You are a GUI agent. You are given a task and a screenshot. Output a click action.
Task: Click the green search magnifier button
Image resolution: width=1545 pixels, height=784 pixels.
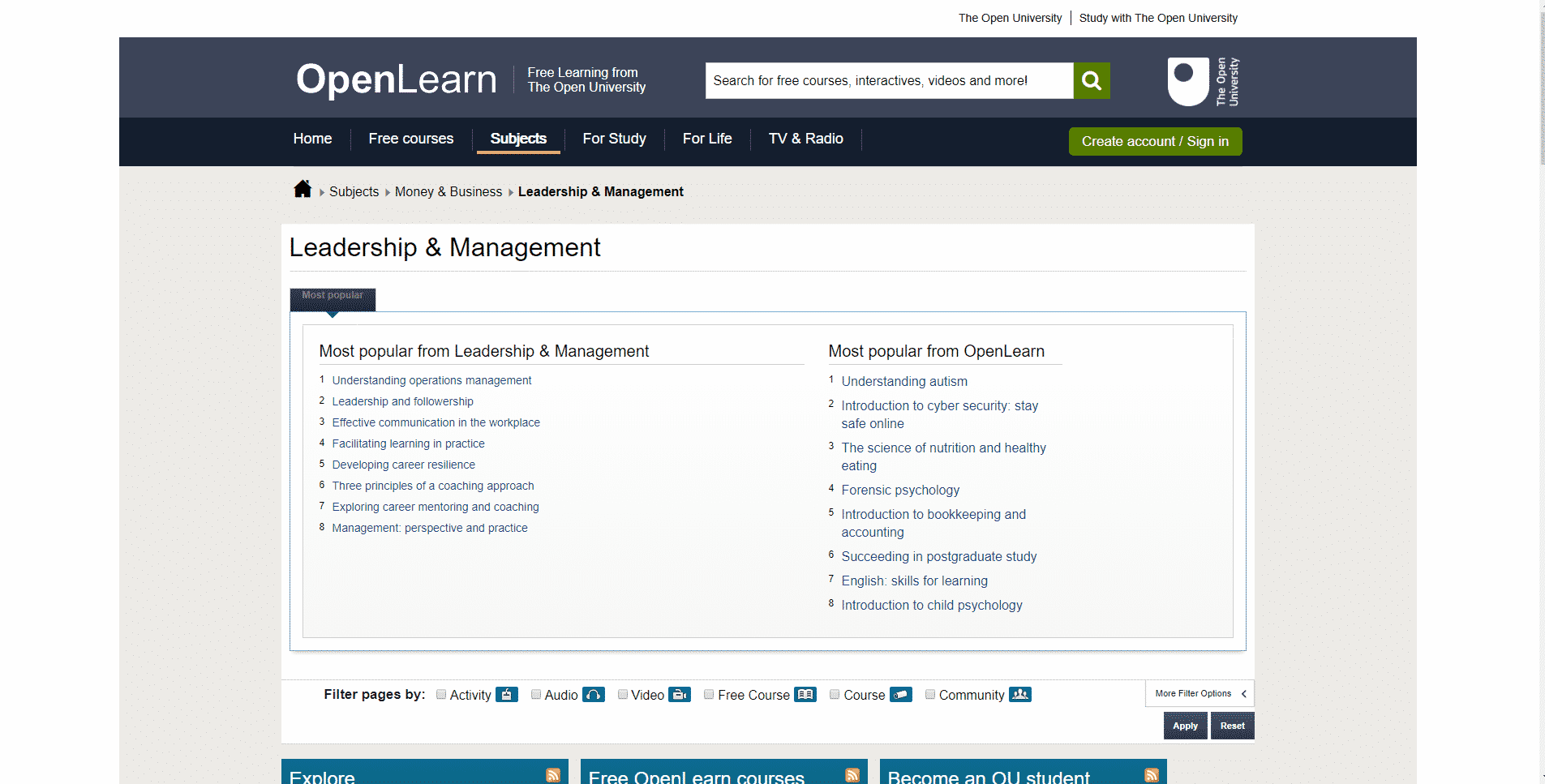[x=1092, y=80]
